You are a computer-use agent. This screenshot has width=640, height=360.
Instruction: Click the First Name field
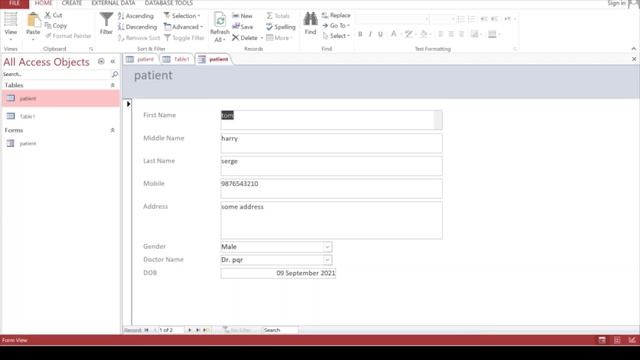pos(331,120)
